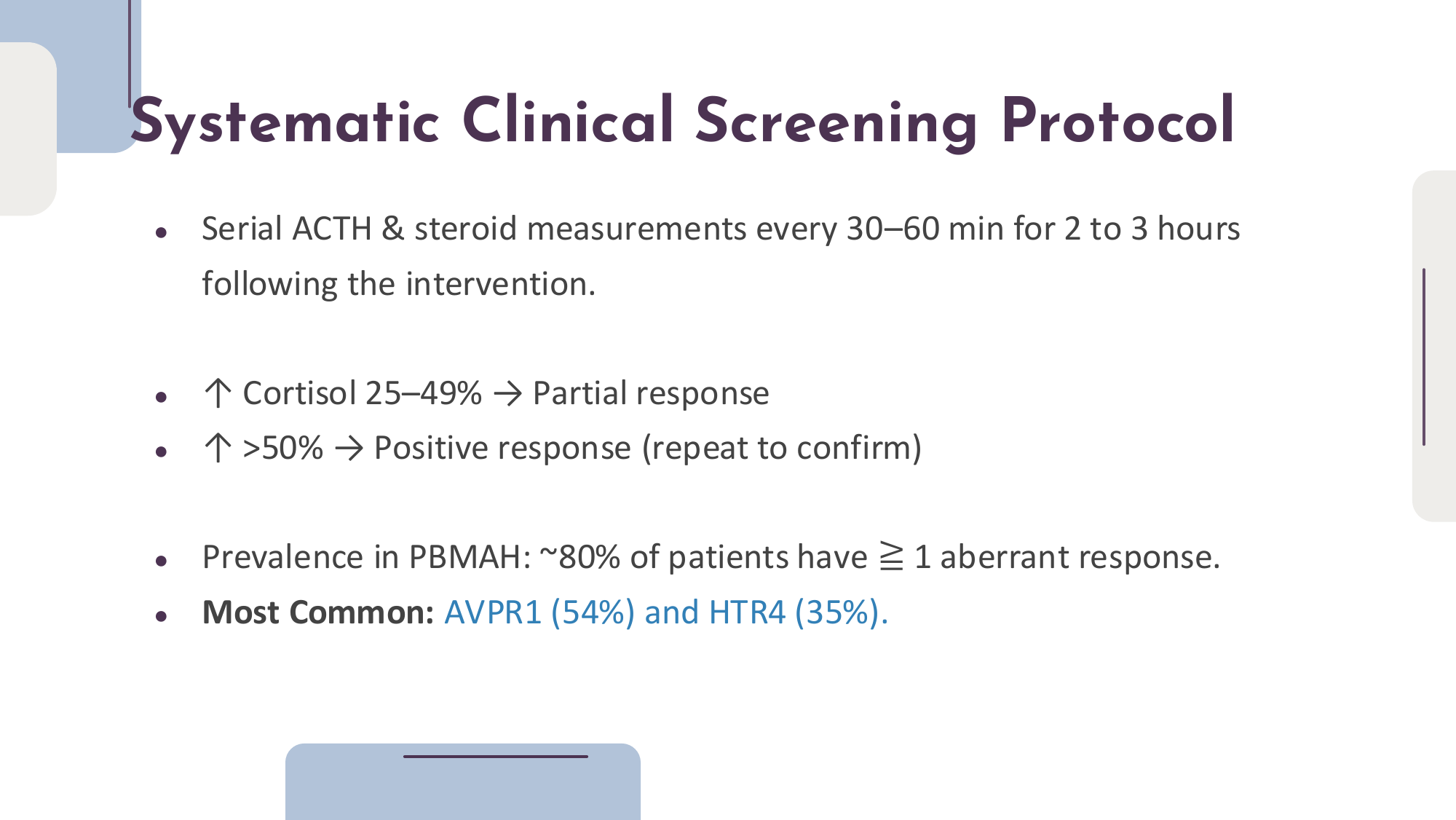This screenshot has width=1456, height=820.
Task: Select the purple vertical line on the right edge
Action: coord(1424,357)
